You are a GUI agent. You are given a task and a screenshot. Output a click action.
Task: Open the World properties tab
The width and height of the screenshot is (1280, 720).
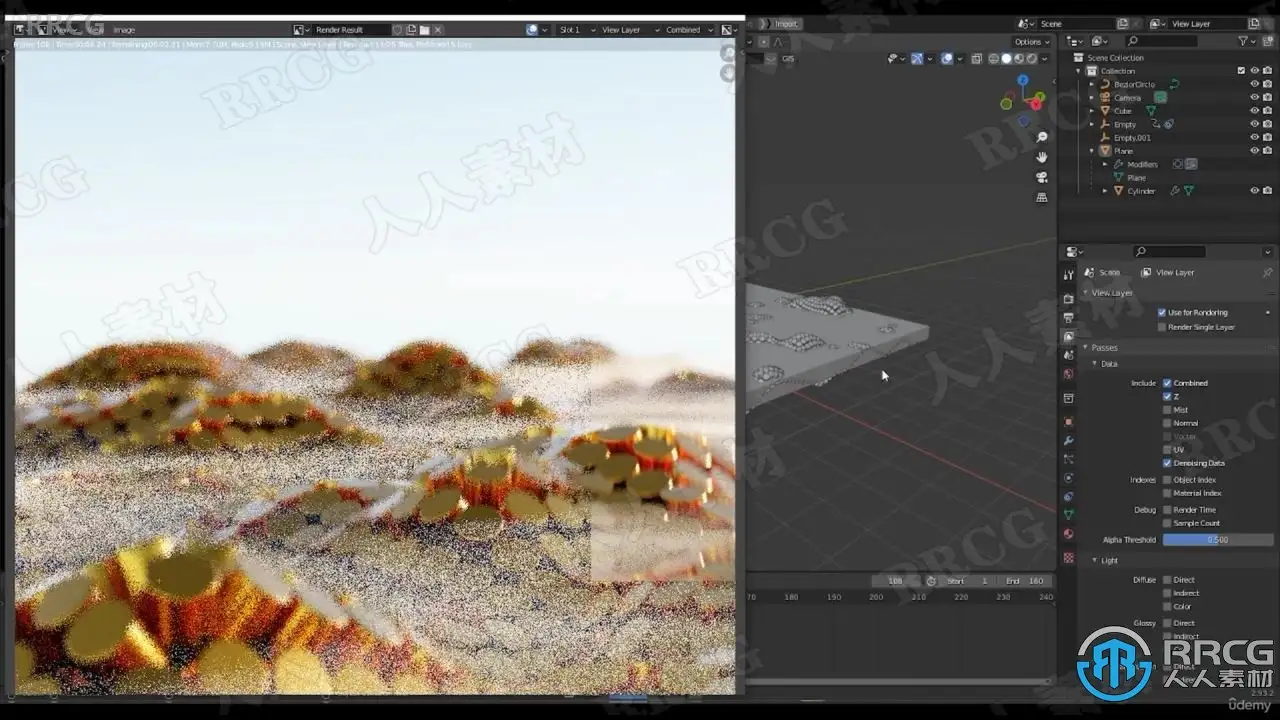click(1068, 374)
